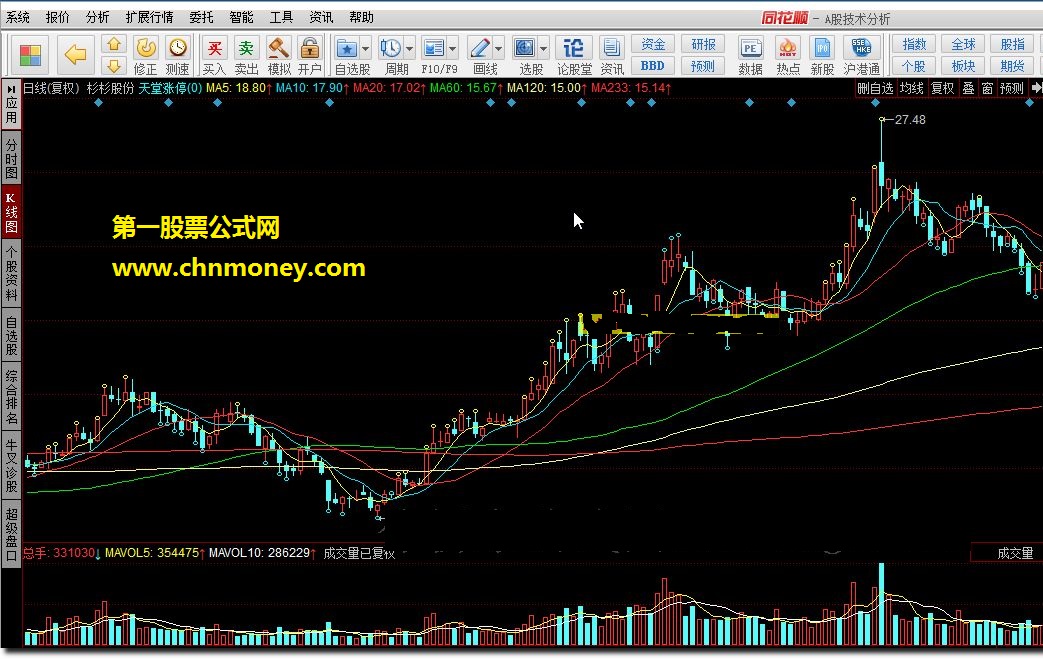Open the 资讯 news document icon
This screenshot has height=659, width=1043.
[x=611, y=55]
